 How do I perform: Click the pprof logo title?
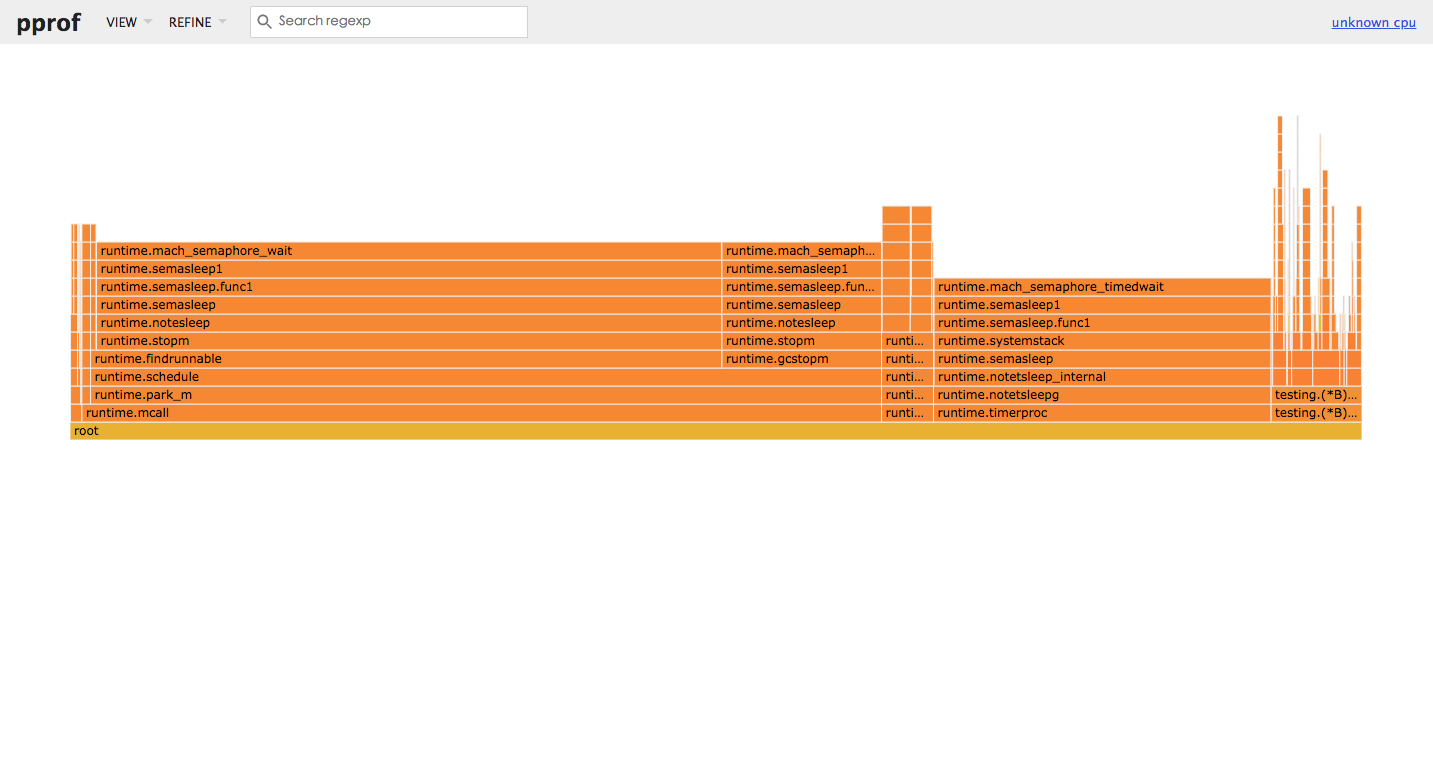(48, 22)
